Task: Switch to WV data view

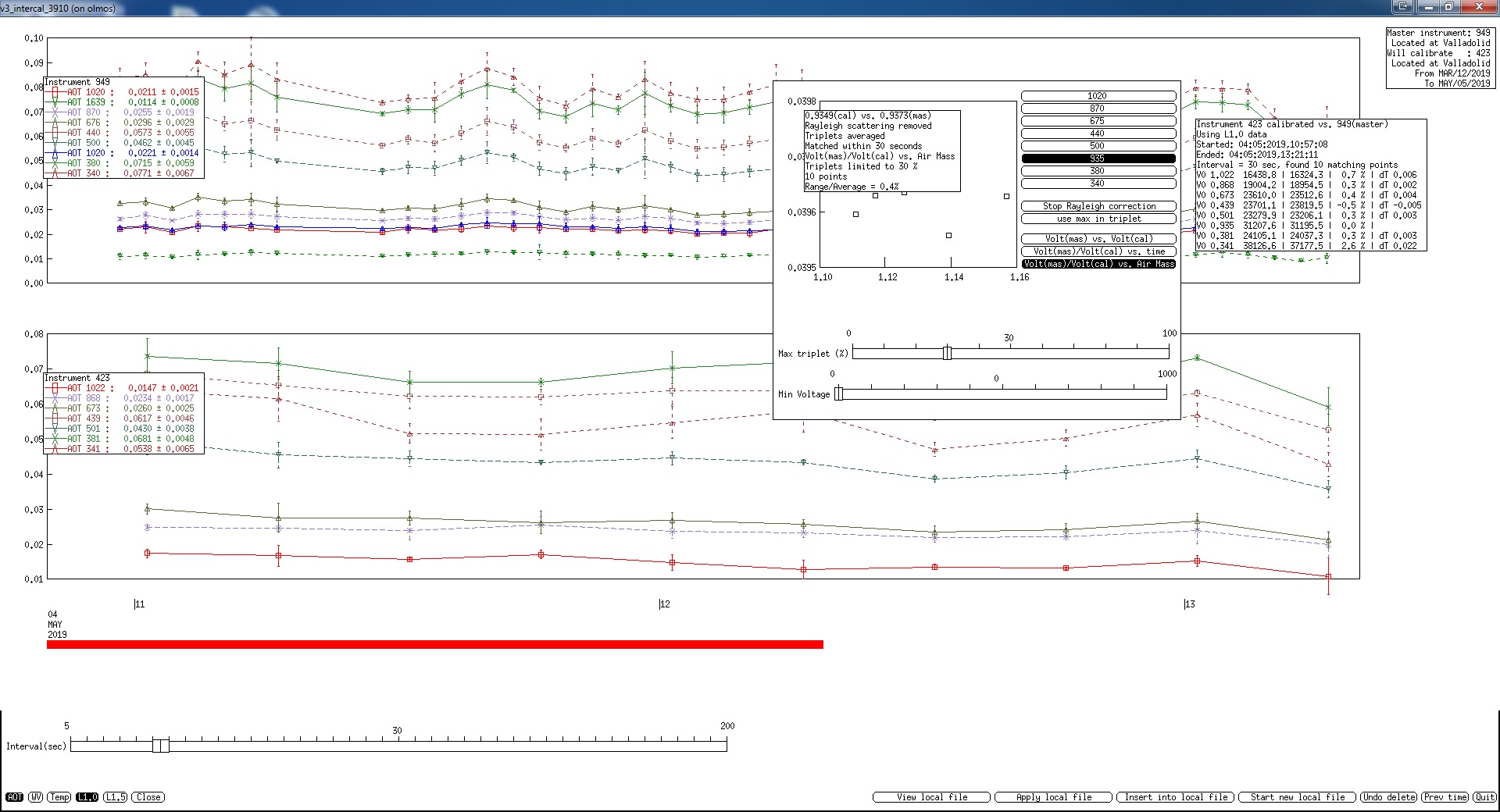Action: [x=36, y=797]
